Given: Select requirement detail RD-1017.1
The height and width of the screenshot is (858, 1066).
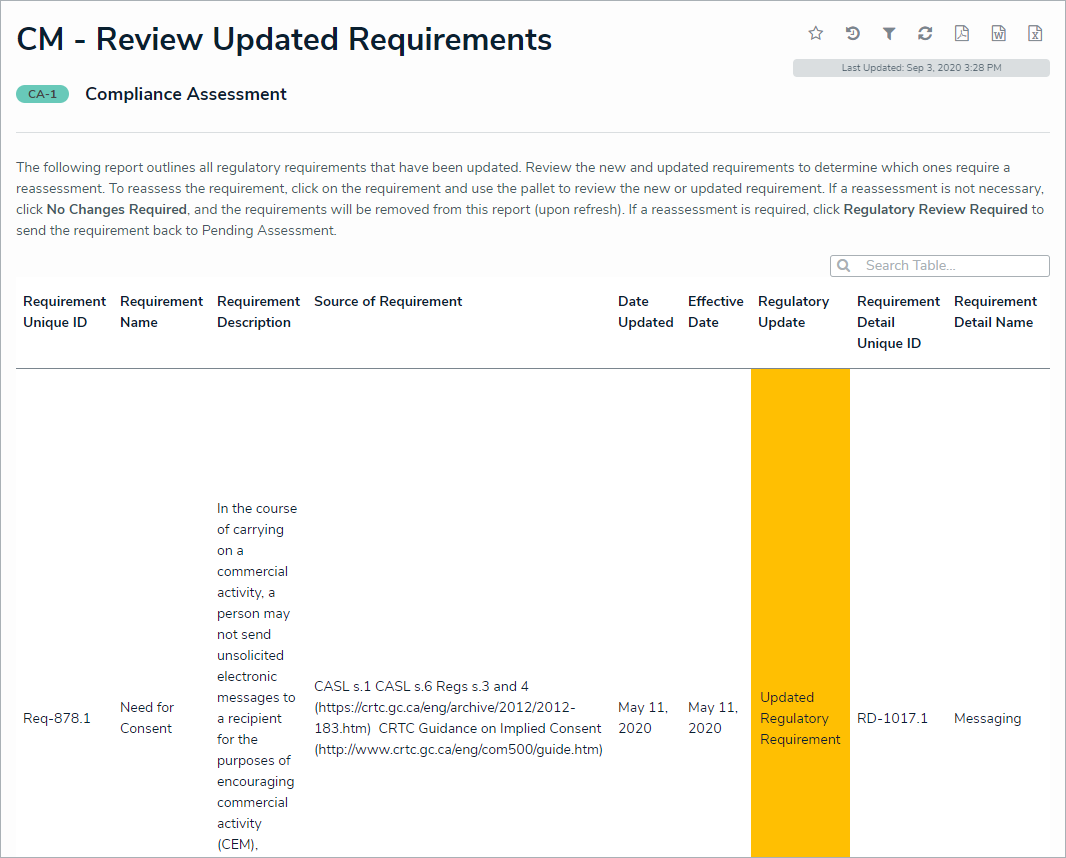Looking at the screenshot, I should pos(892,718).
